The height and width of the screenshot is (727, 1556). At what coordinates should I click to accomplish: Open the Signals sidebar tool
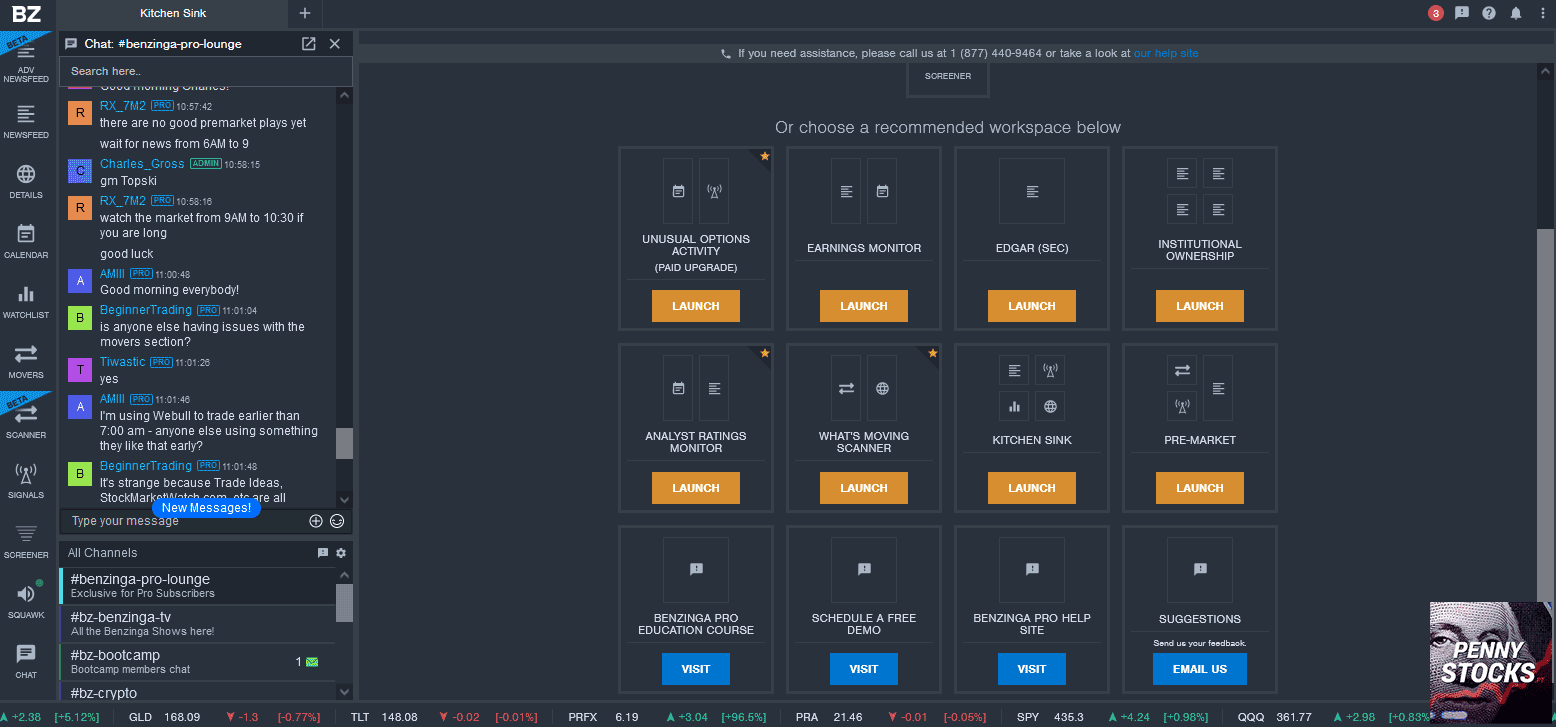pyautogui.click(x=26, y=482)
